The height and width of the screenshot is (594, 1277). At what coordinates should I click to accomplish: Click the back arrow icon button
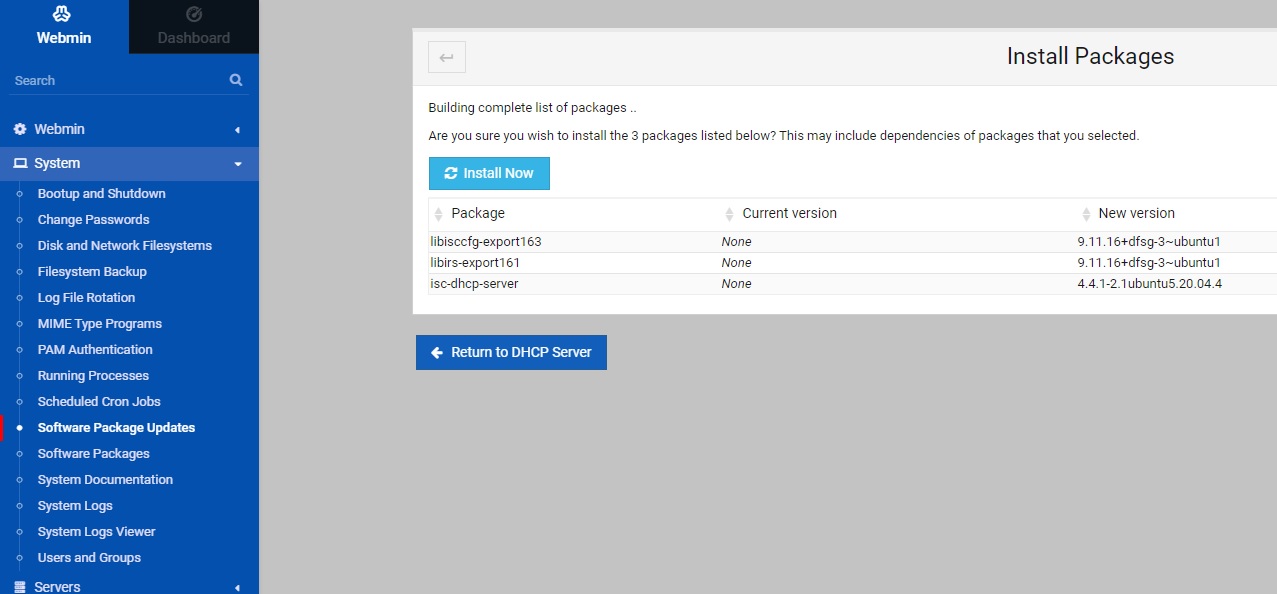(x=447, y=57)
